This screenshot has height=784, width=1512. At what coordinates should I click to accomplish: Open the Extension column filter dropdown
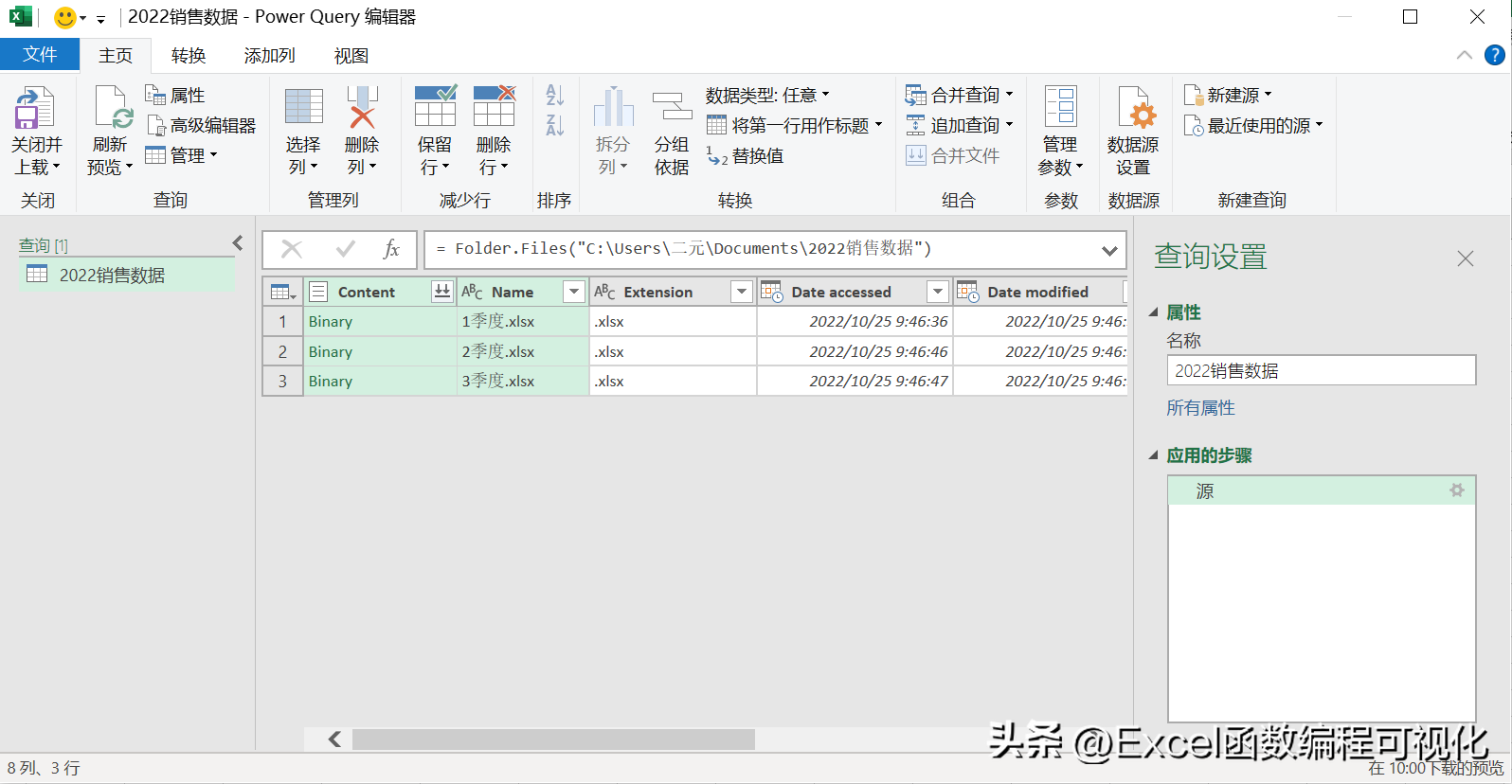742,292
